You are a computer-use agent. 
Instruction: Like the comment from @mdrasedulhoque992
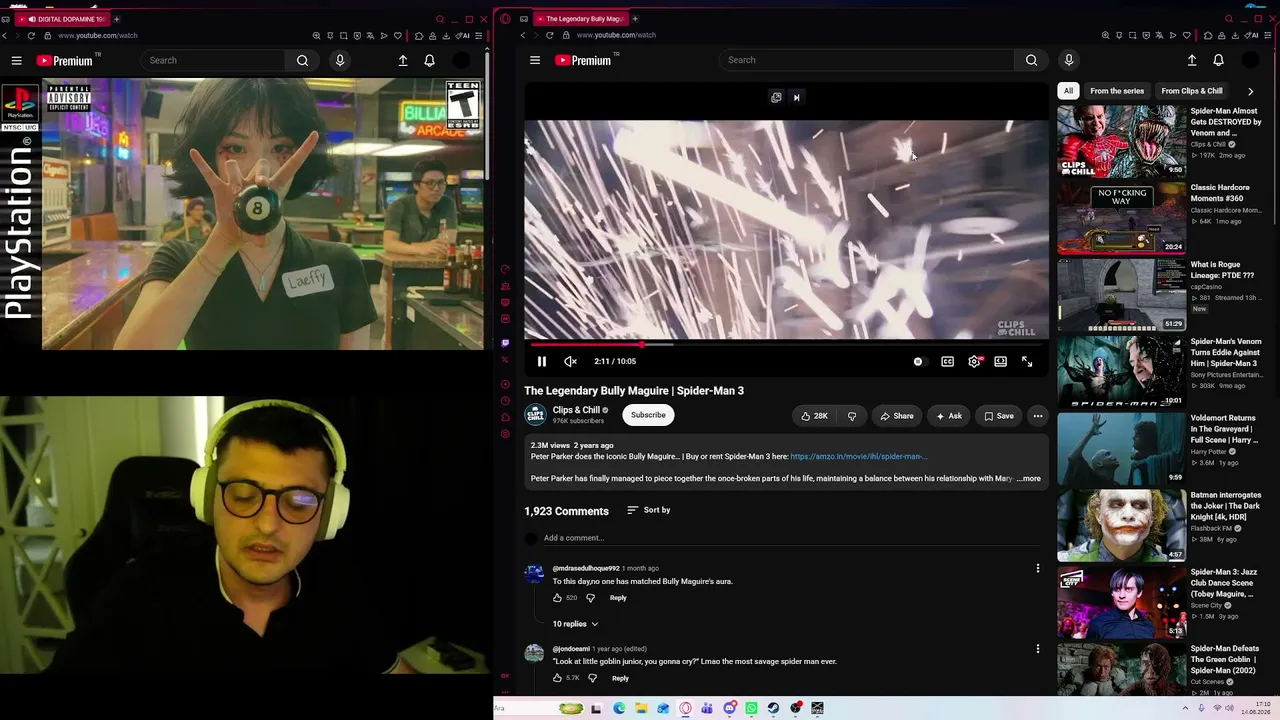pyautogui.click(x=558, y=598)
